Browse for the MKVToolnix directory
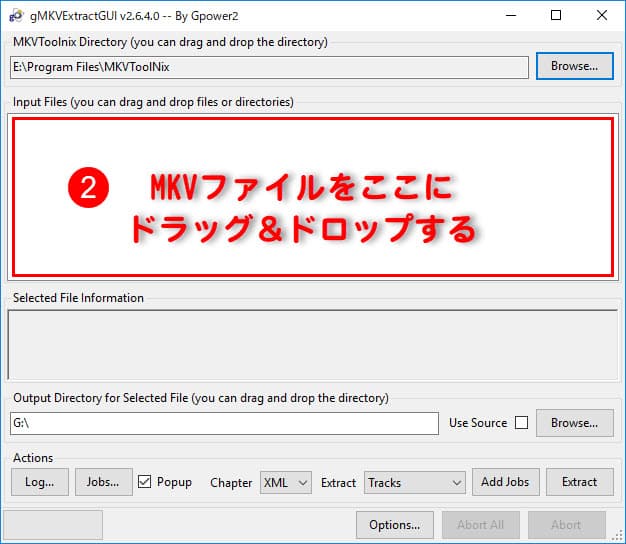 574,67
